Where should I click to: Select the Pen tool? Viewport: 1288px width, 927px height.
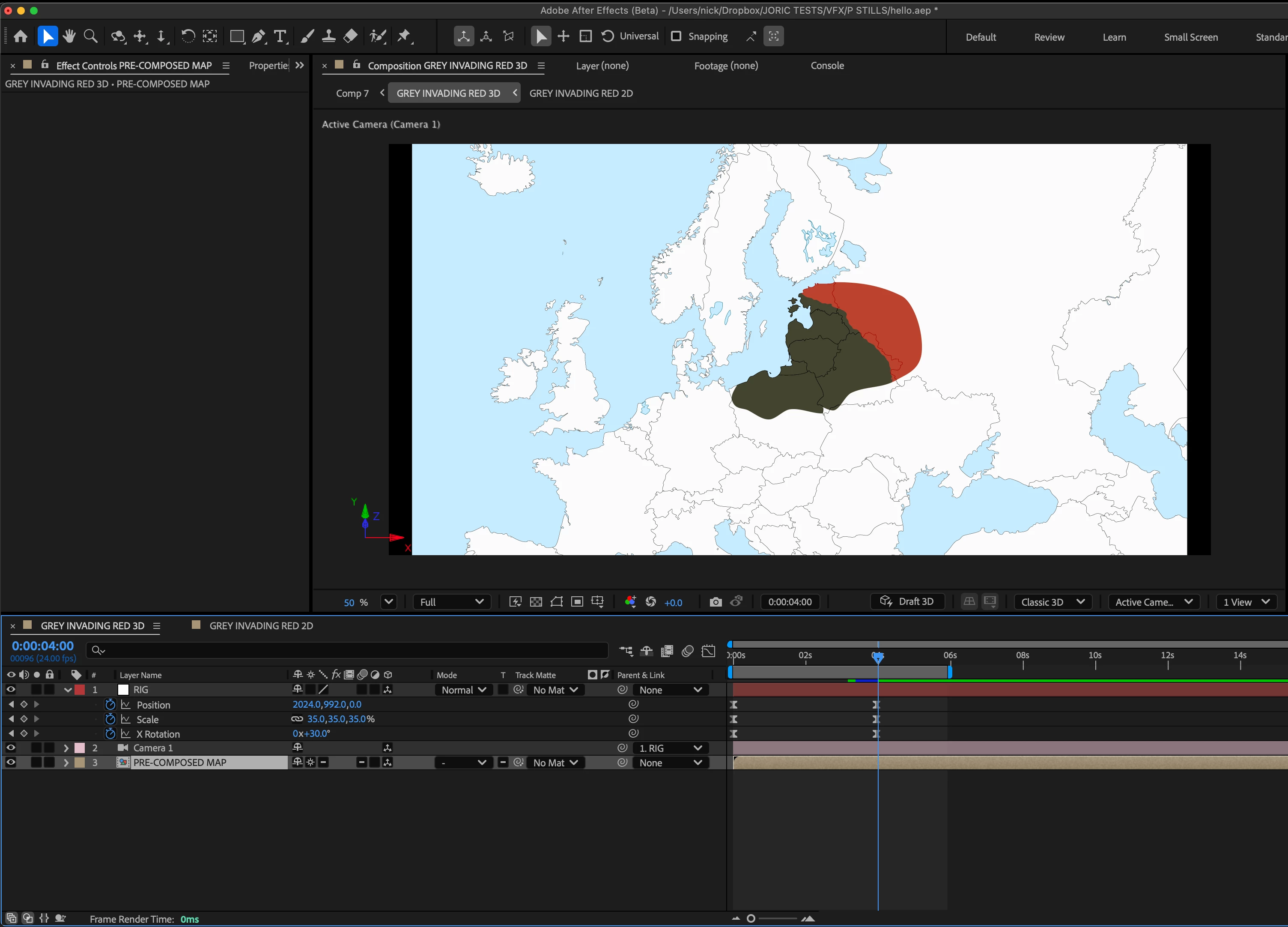coord(258,37)
